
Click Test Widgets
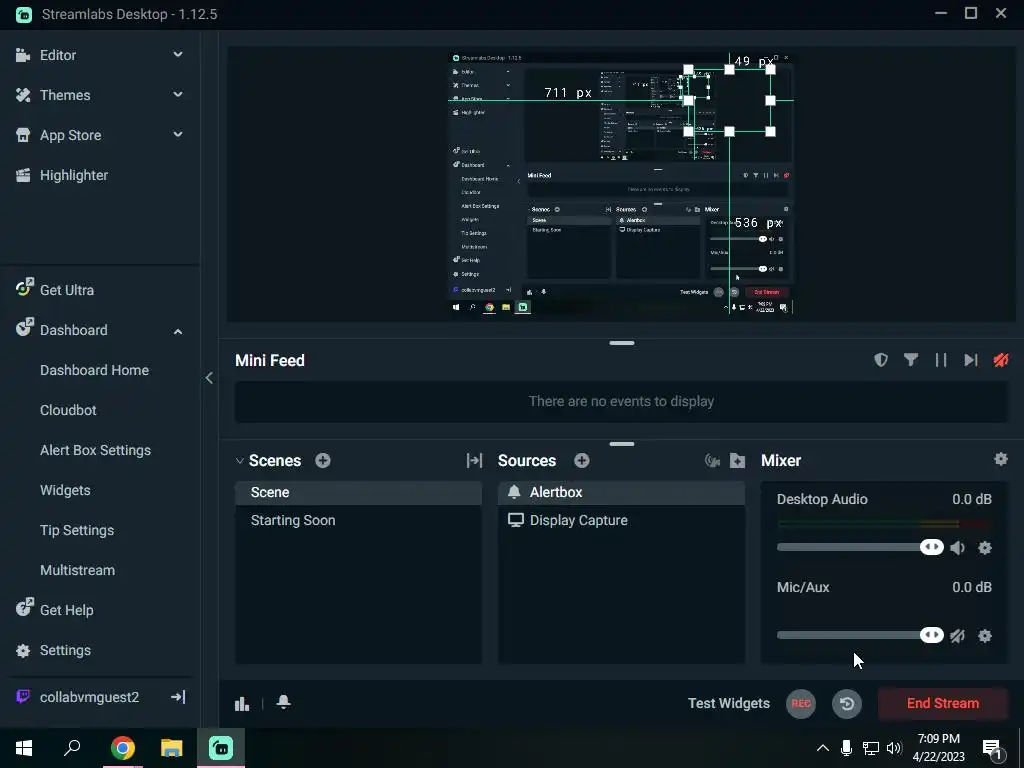(x=729, y=703)
